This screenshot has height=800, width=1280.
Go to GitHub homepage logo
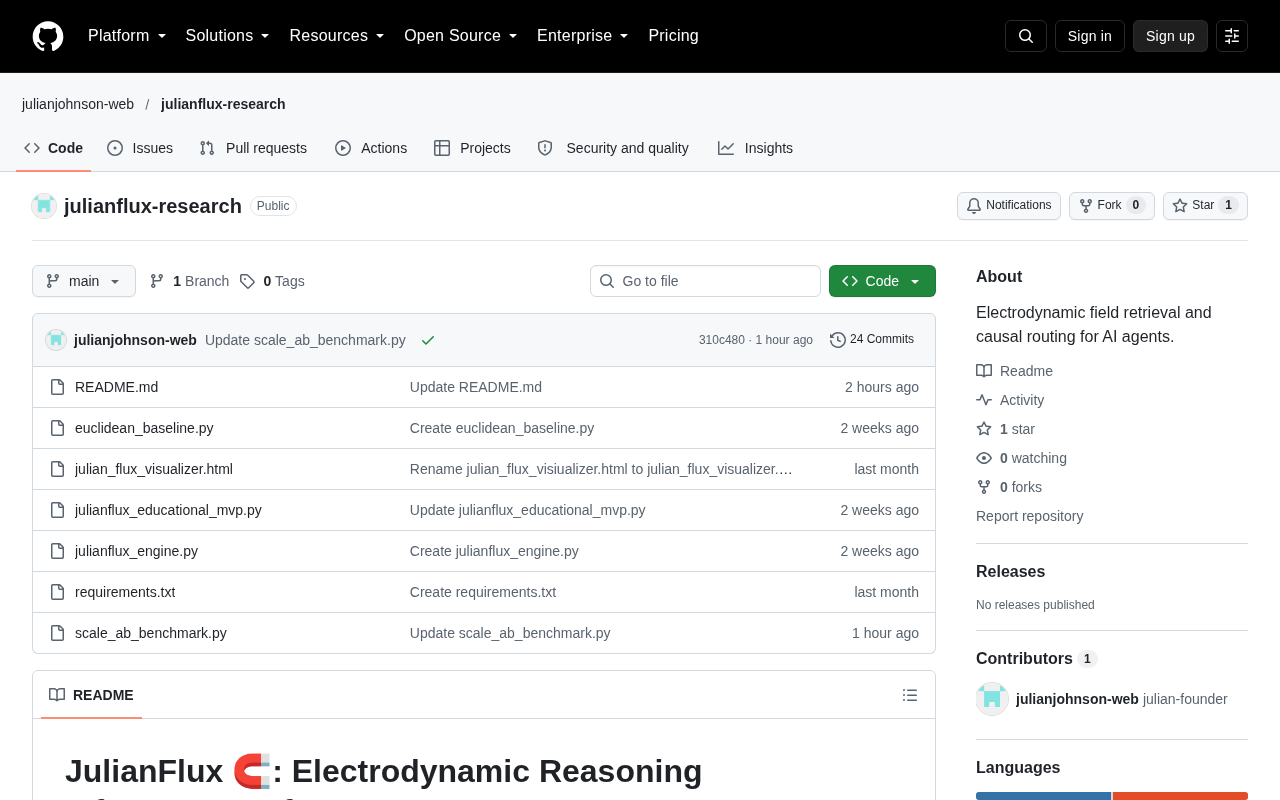(48, 36)
